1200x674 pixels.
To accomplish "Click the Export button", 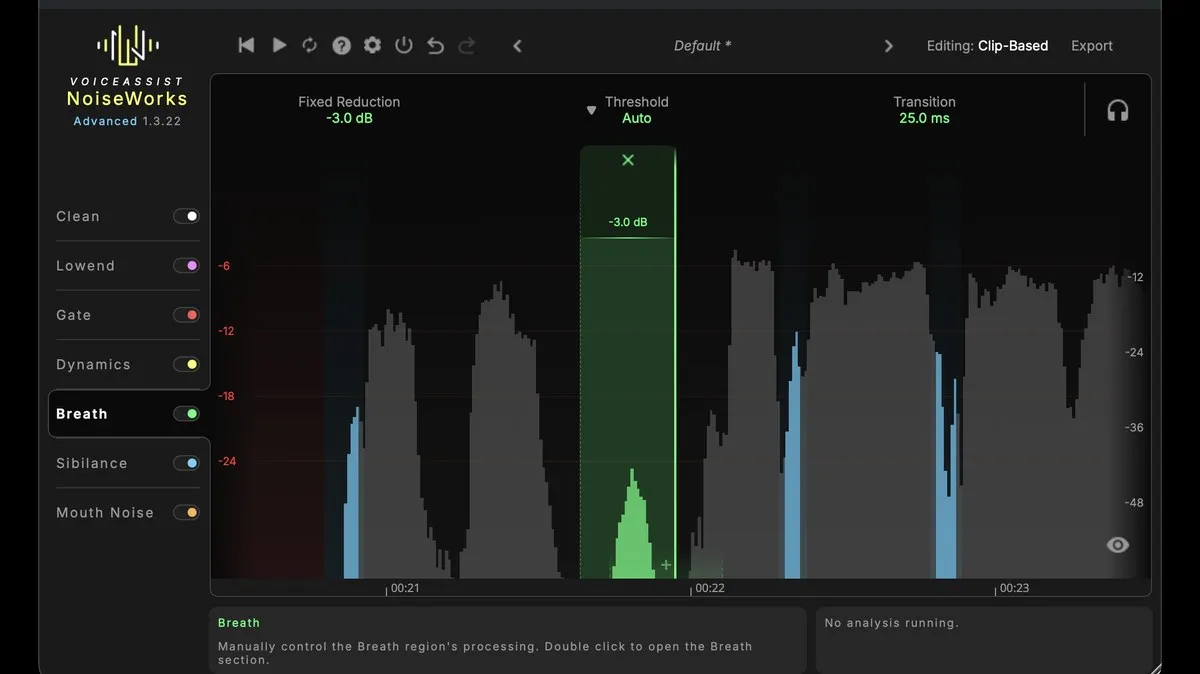I will coord(1092,46).
